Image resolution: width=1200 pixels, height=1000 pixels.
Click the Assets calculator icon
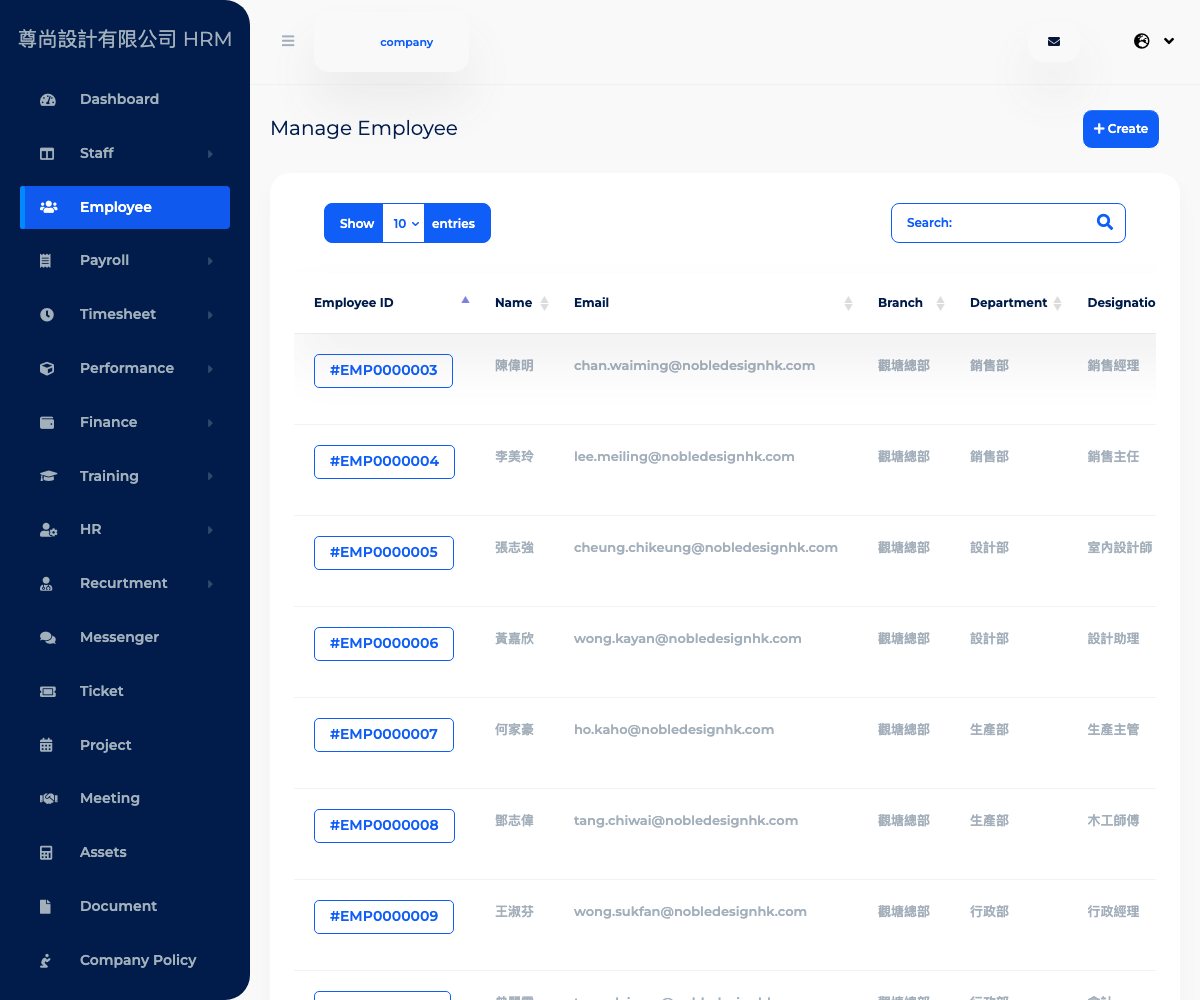[46, 853]
